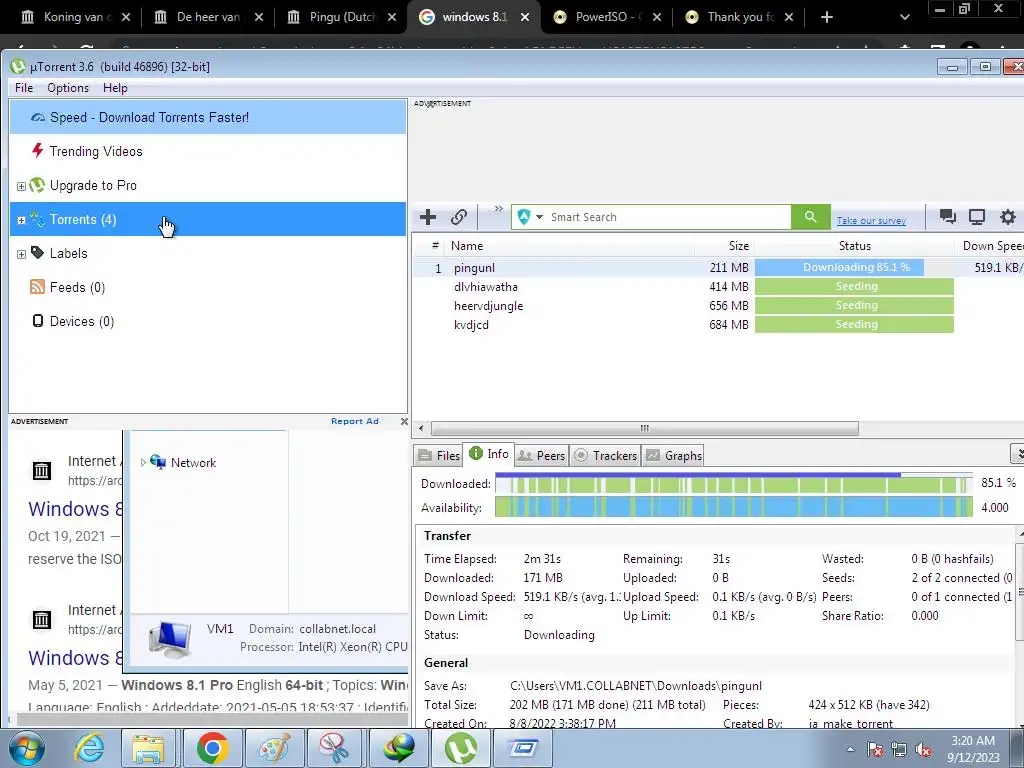Select the dlvhiawatha torrent row
This screenshot has width=1024, height=768.
718,287
